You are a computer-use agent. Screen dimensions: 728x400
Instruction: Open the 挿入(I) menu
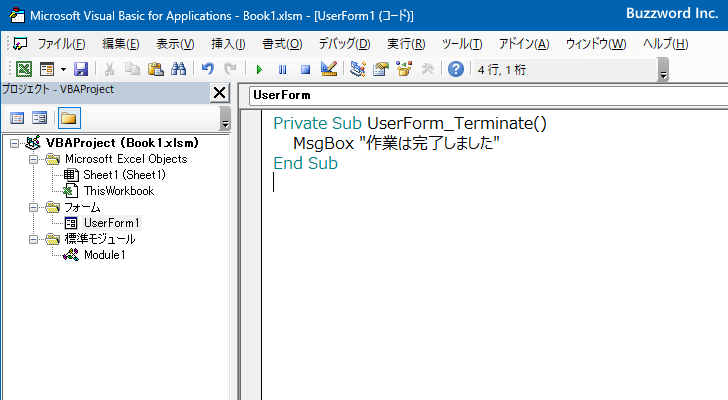pyautogui.click(x=228, y=44)
